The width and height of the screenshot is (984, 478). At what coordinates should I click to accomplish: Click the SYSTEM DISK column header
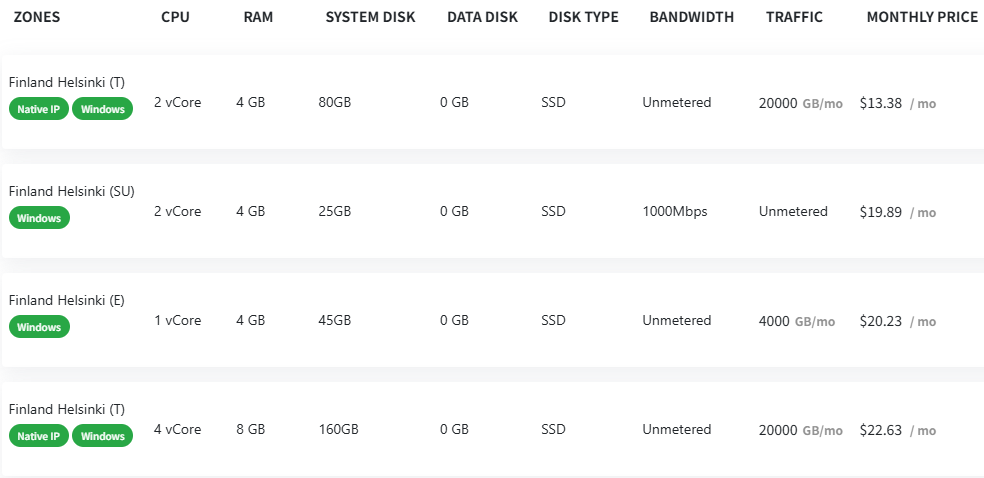(x=370, y=17)
